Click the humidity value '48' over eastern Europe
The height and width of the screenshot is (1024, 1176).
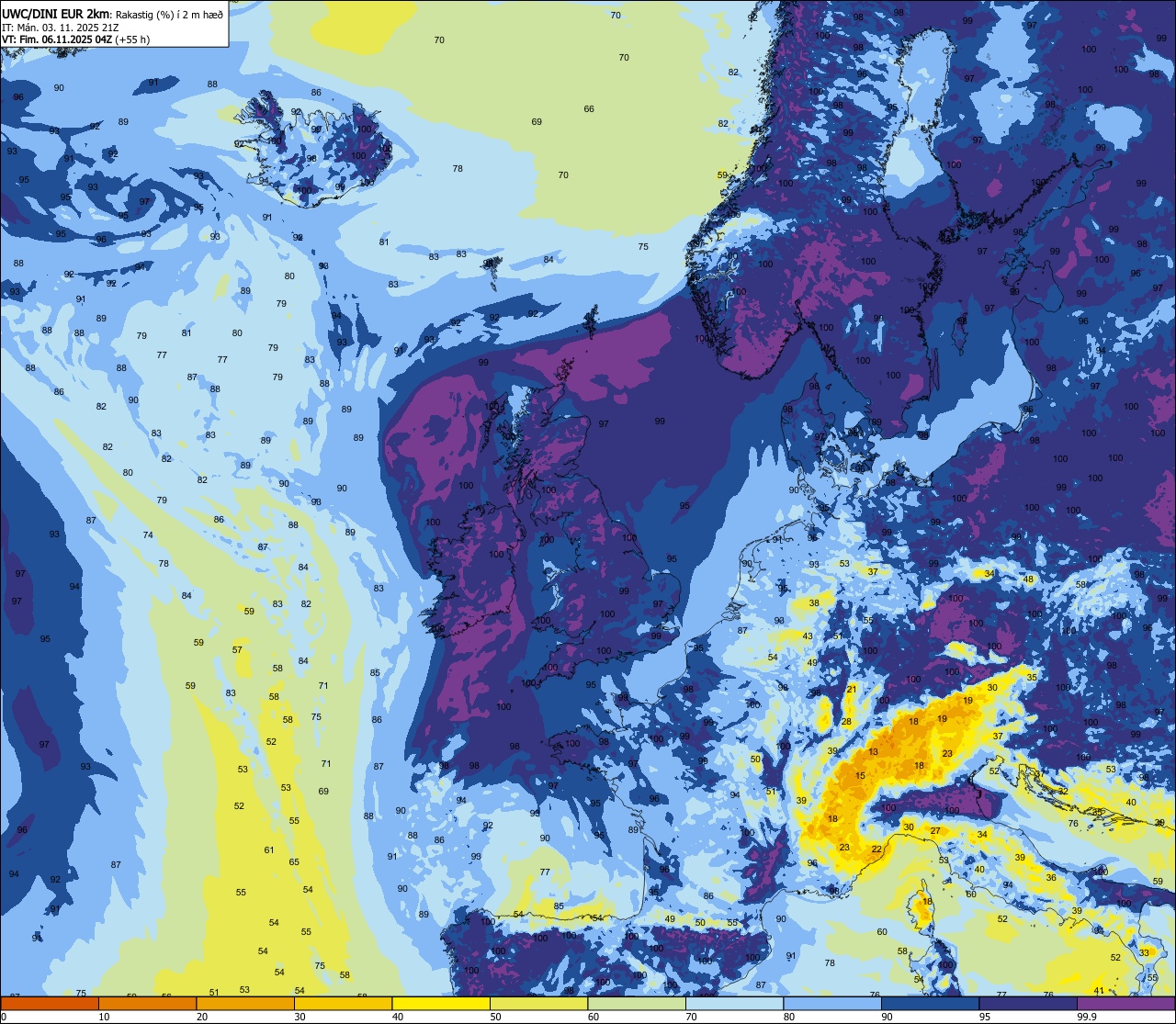1029,580
